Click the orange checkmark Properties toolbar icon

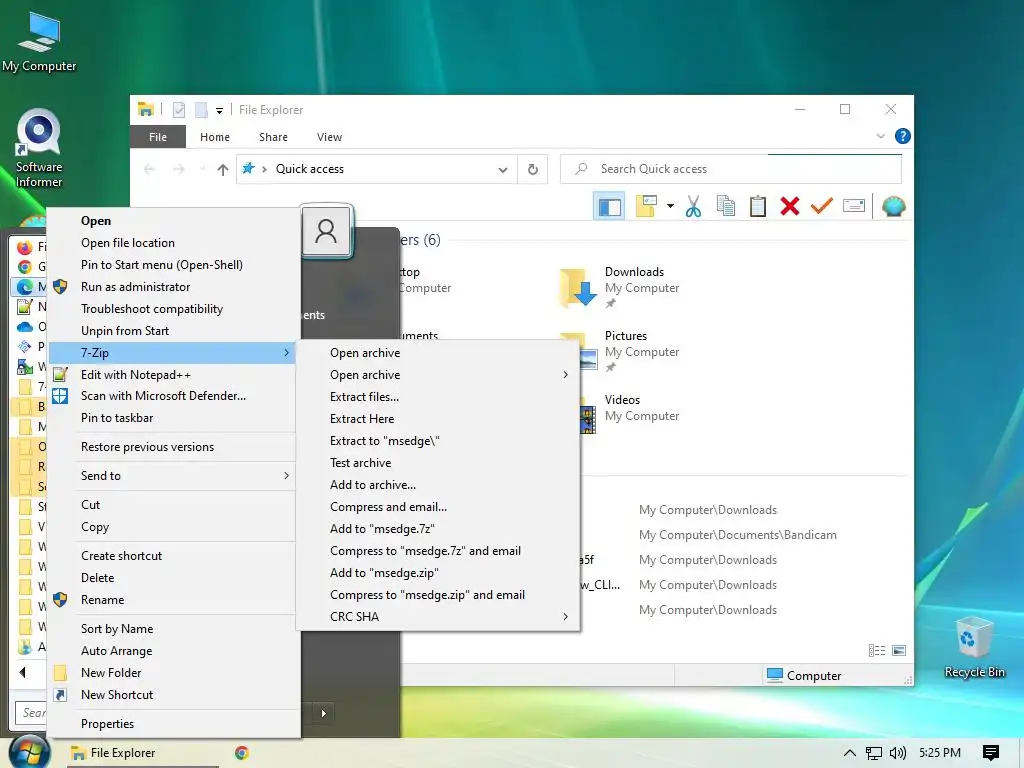pyautogui.click(x=822, y=206)
